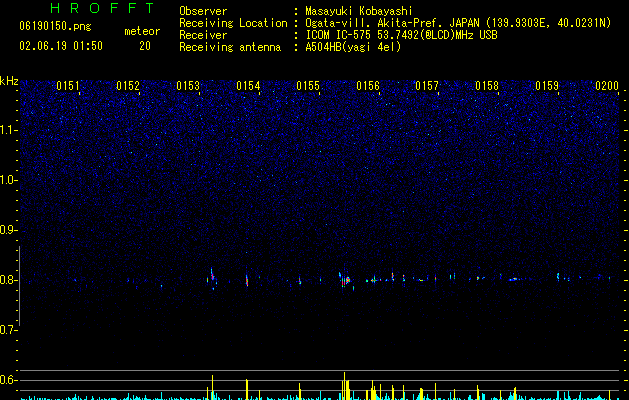
Task: Click the 0151 time marker
Action: (68, 86)
